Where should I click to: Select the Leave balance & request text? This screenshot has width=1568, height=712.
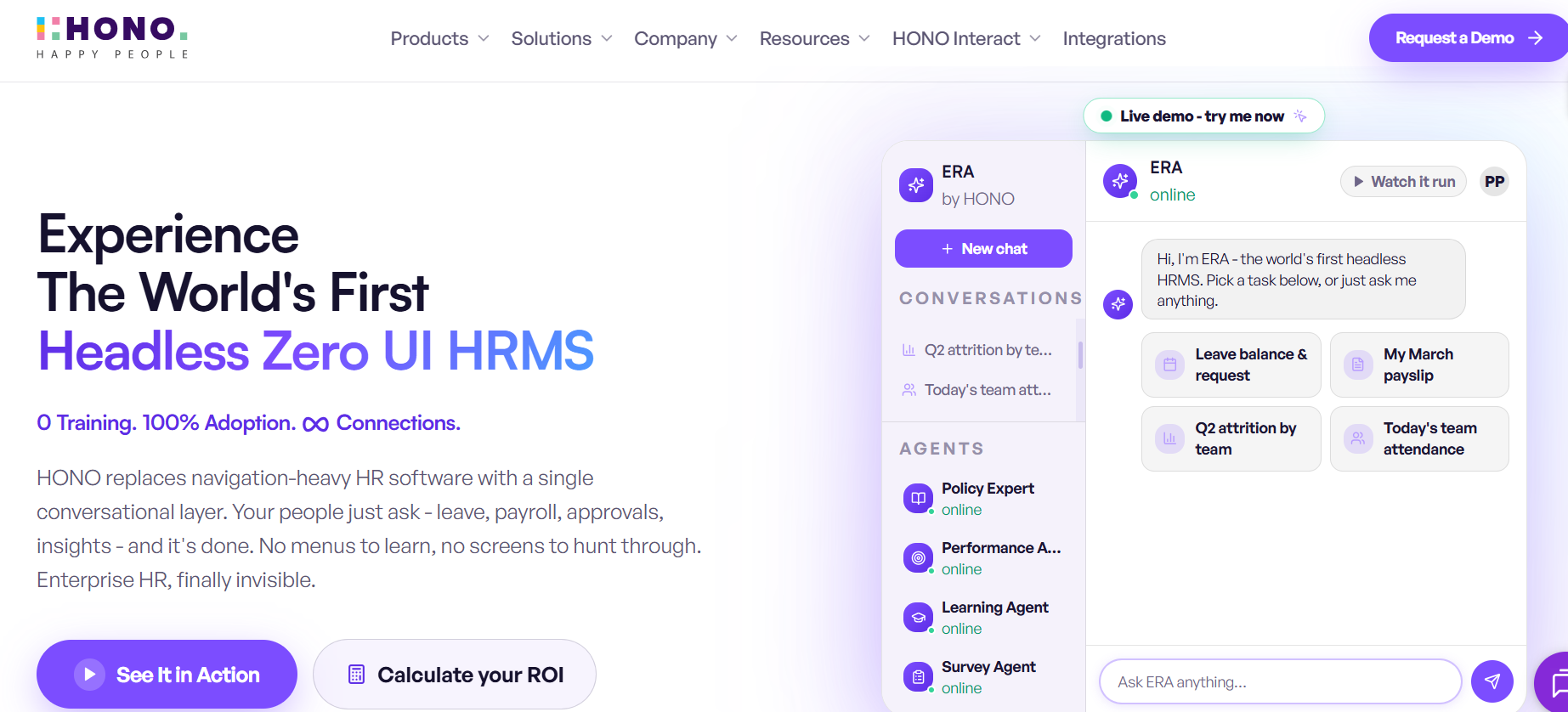(1251, 364)
